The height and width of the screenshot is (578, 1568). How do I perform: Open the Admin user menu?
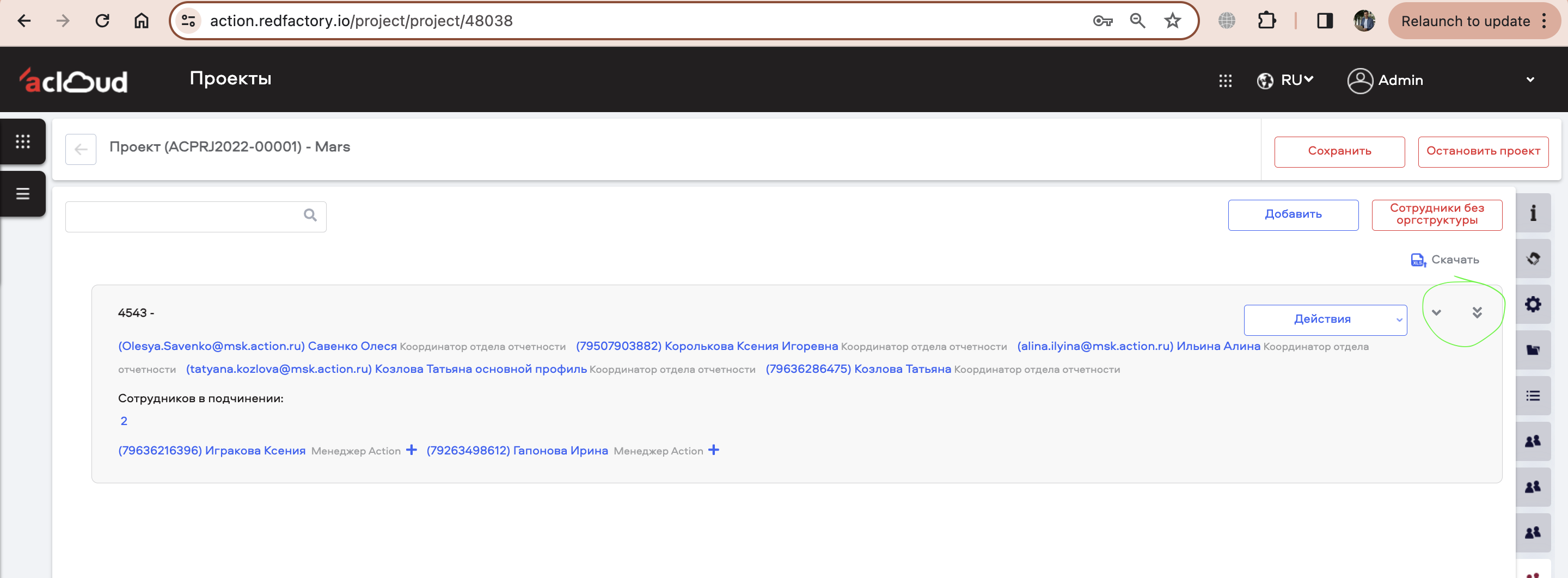(x=1441, y=81)
